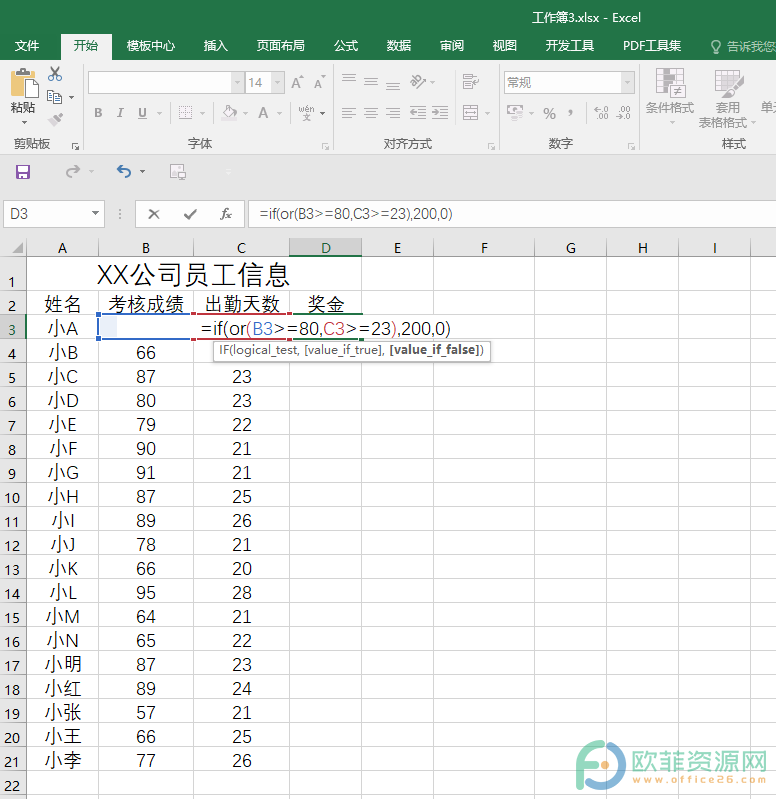Click the 告诉我 search box
Viewport: 776px width, 799px height.
744,46
